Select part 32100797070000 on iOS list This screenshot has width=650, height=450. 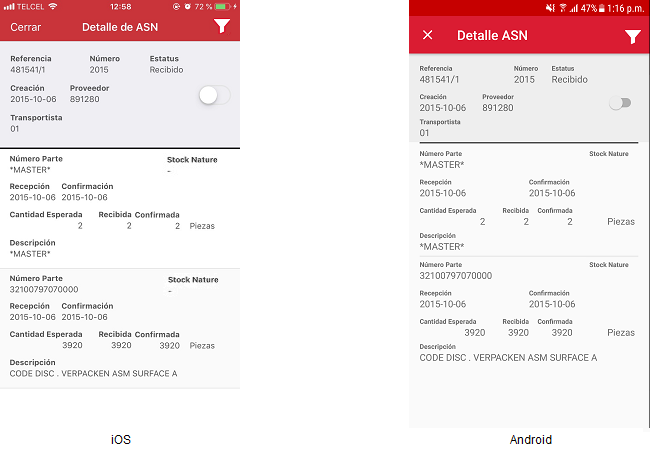pyautogui.click(x=44, y=289)
